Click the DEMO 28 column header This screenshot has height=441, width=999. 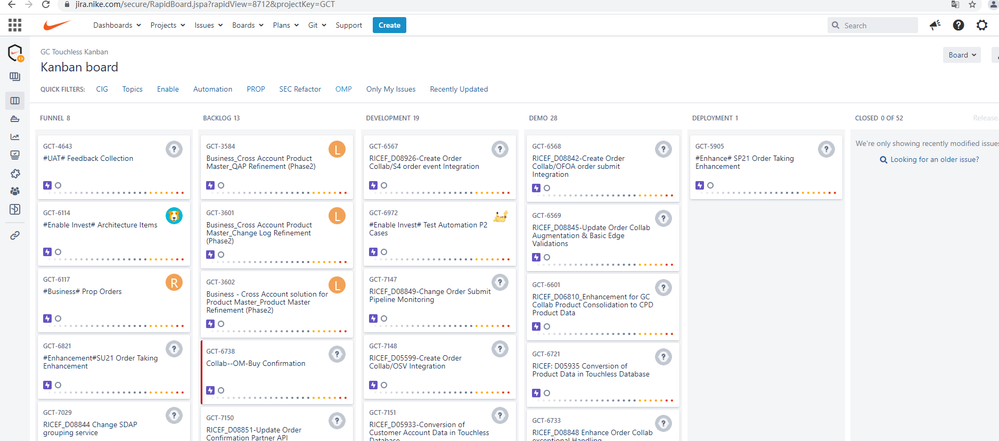point(543,118)
